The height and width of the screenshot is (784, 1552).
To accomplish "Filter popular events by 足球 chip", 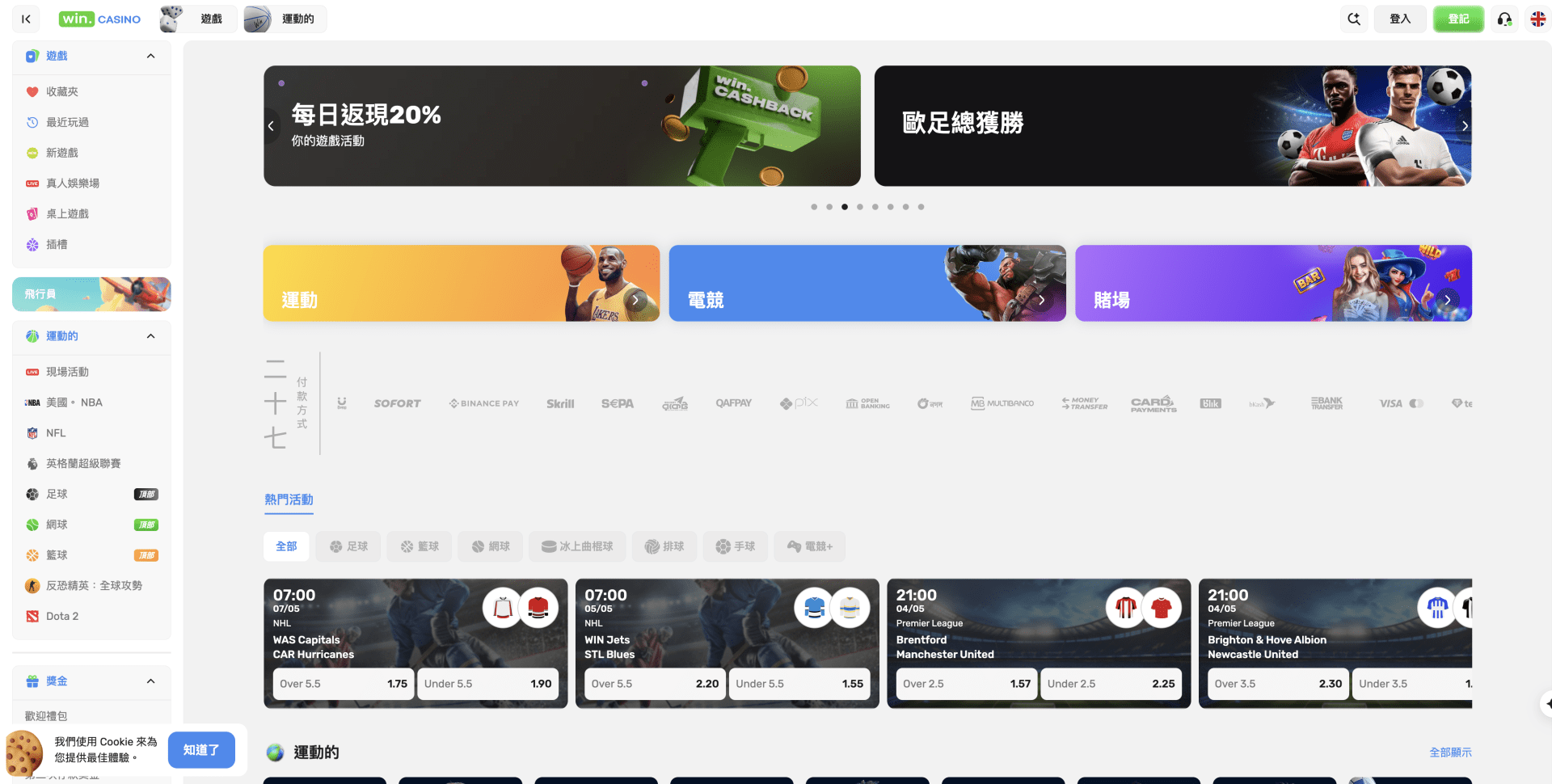I will coord(348,546).
